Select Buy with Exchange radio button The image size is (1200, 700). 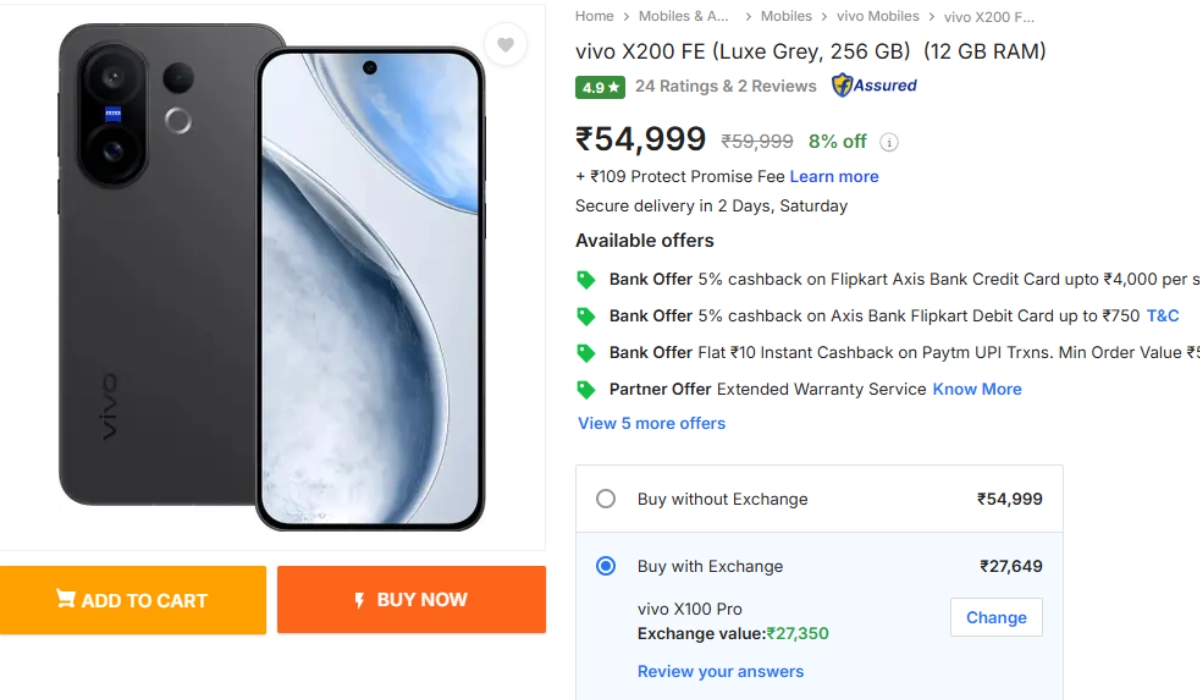(x=606, y=566)
